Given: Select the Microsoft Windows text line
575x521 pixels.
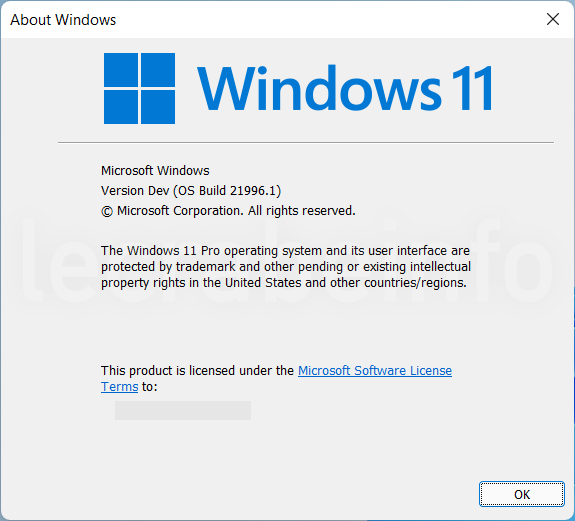Looking at the screenshot, I should coord(155,170).
